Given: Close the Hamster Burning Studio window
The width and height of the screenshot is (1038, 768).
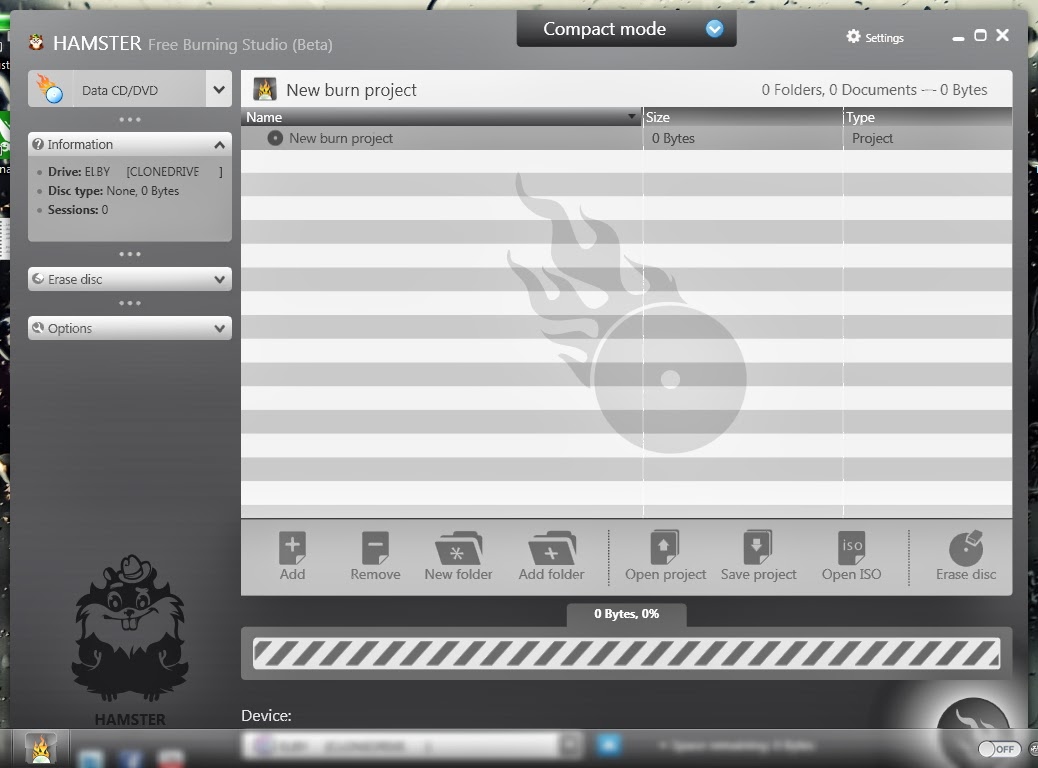Looking at the screenshot, I should (x=1003, y=35).
